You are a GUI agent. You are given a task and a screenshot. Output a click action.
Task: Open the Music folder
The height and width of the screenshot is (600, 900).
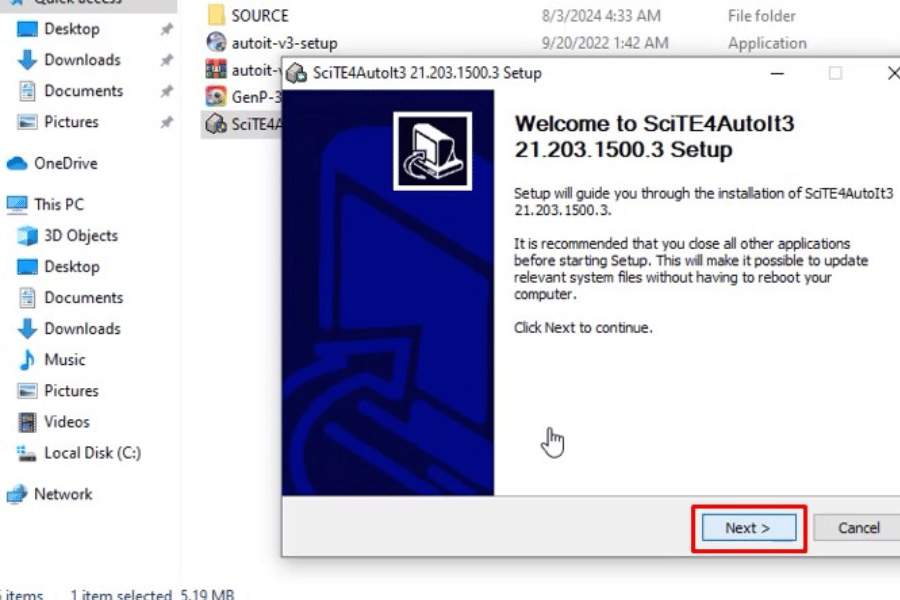coord(64,359)
